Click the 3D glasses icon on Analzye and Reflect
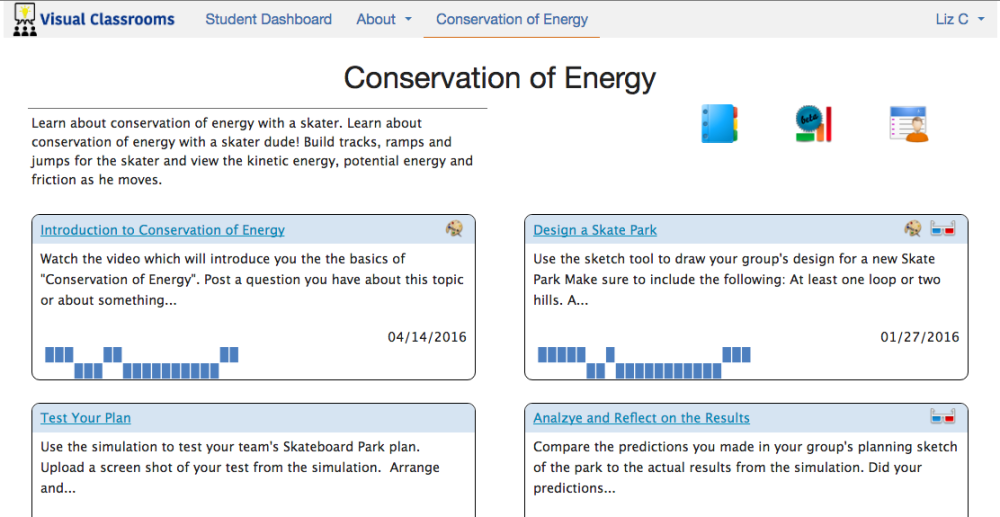This screenshot has width=1000, height=517. [x=943, y=417]
